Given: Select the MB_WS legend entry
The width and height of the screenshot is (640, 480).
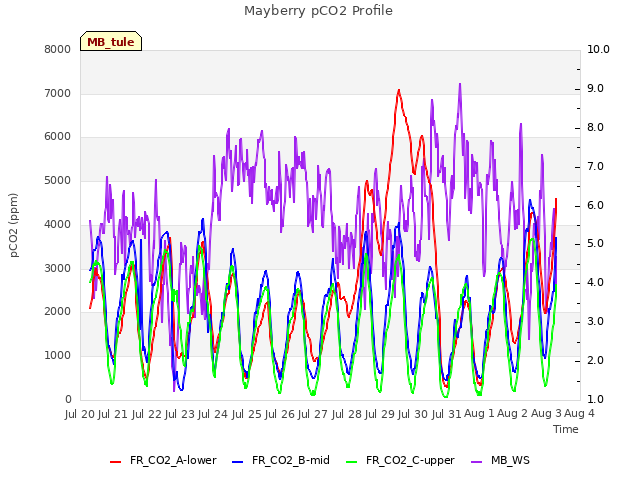Looking at the screenshot, I should [x=500, y=460].
